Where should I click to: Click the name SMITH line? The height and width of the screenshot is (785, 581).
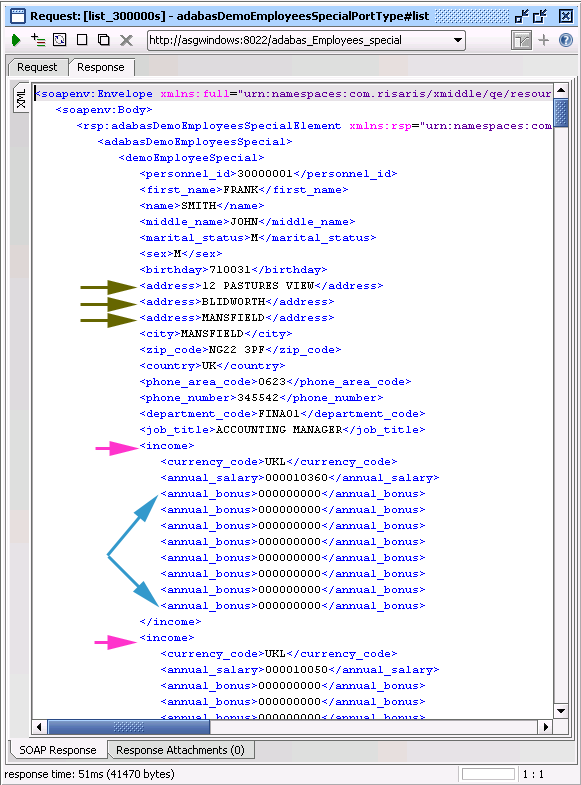pyautogui.click(x=202, y=206)
